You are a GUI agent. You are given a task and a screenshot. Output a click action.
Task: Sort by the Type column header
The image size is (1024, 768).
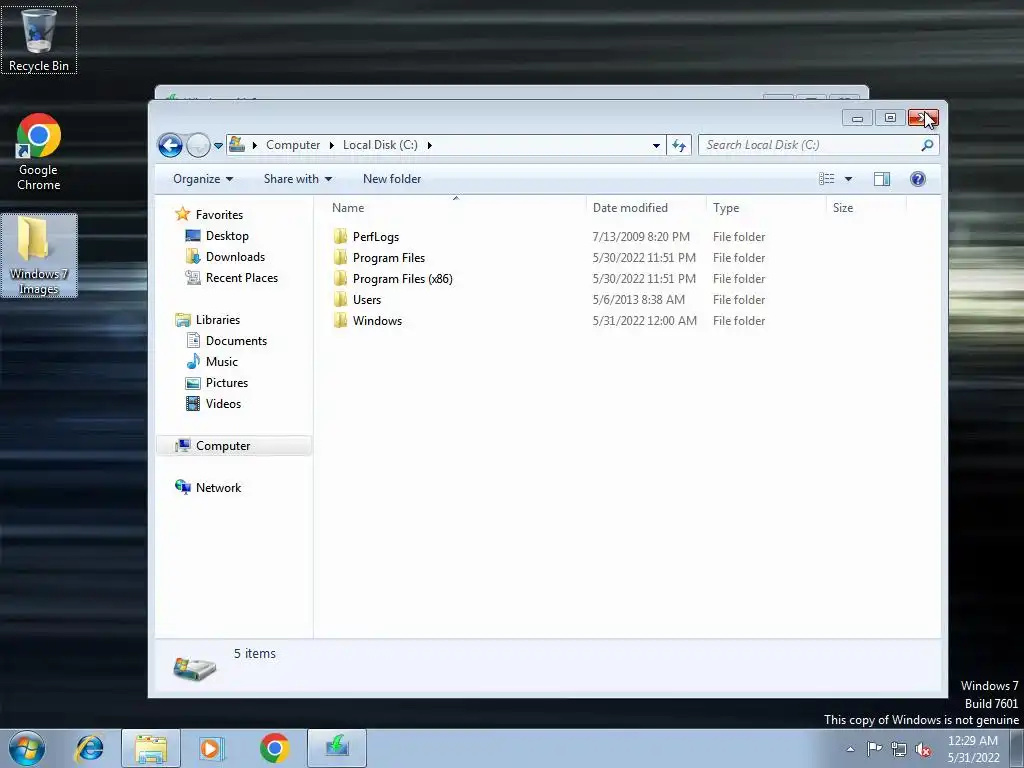[x=766, y=208]
